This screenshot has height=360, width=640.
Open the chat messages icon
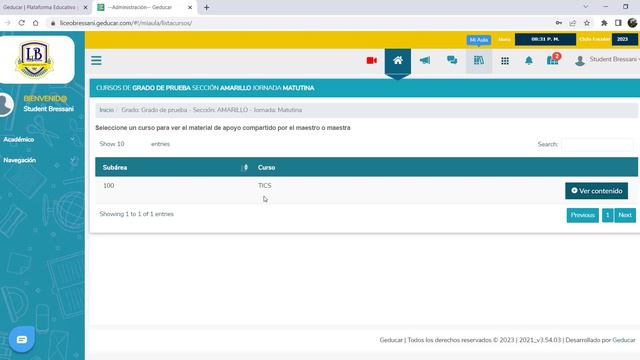tap(452, 60)
